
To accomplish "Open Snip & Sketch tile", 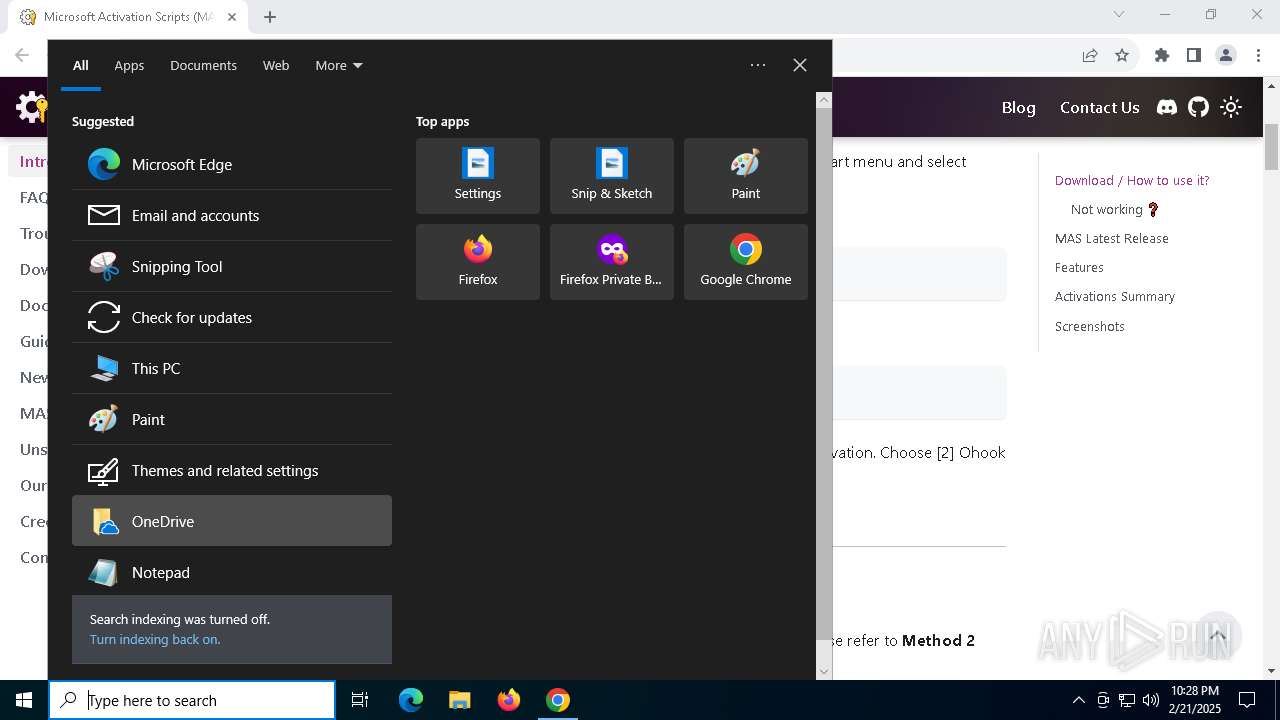I will 612,176.
